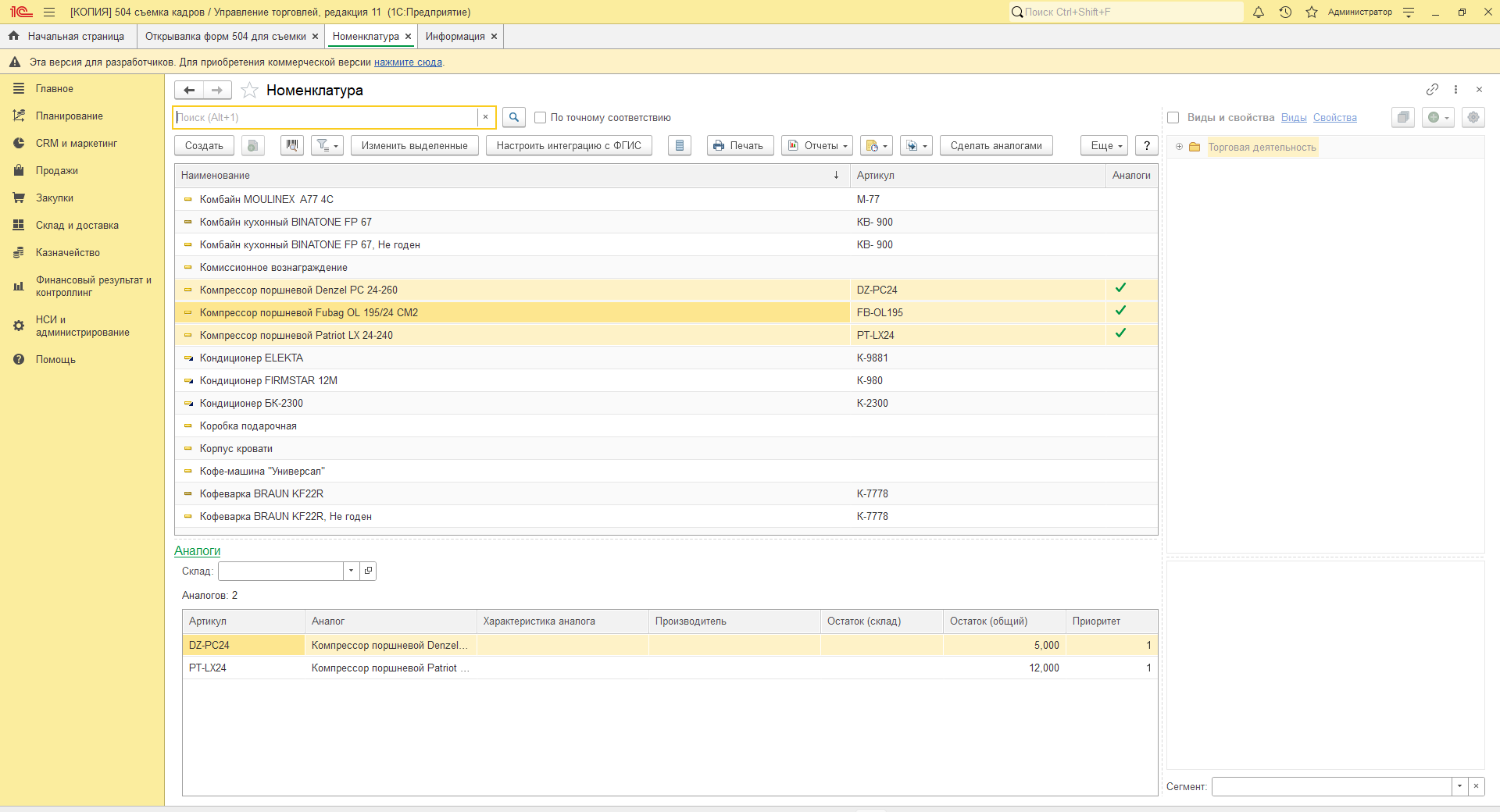Get link to this form chain icon
Image resolution: width=1500 pixels, height=812 pixels.
pos(1432,89)
